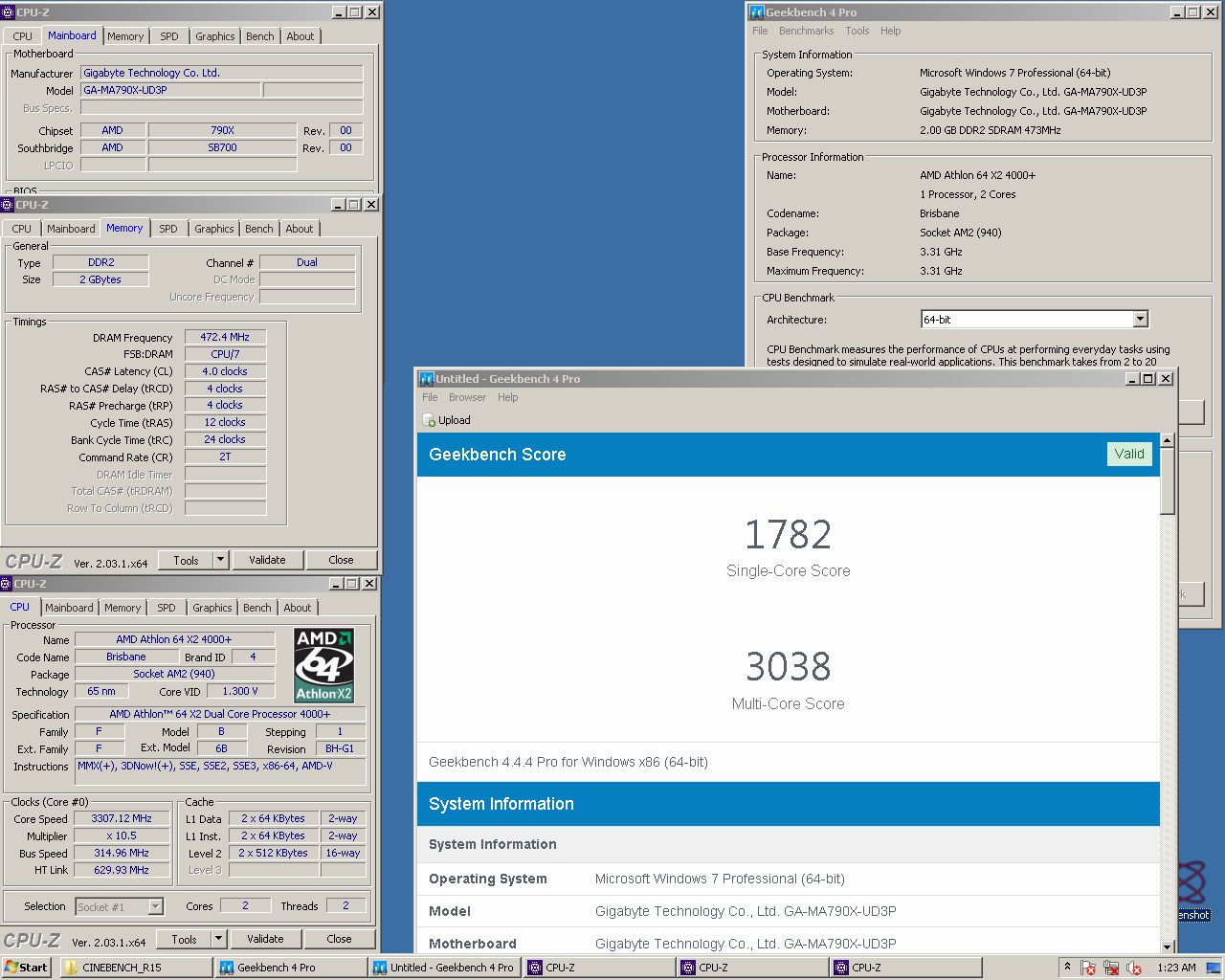Open Tools menu in Geekbench 4 Pro
Viewport: 1225px width, 980px height.
[857, 31]
